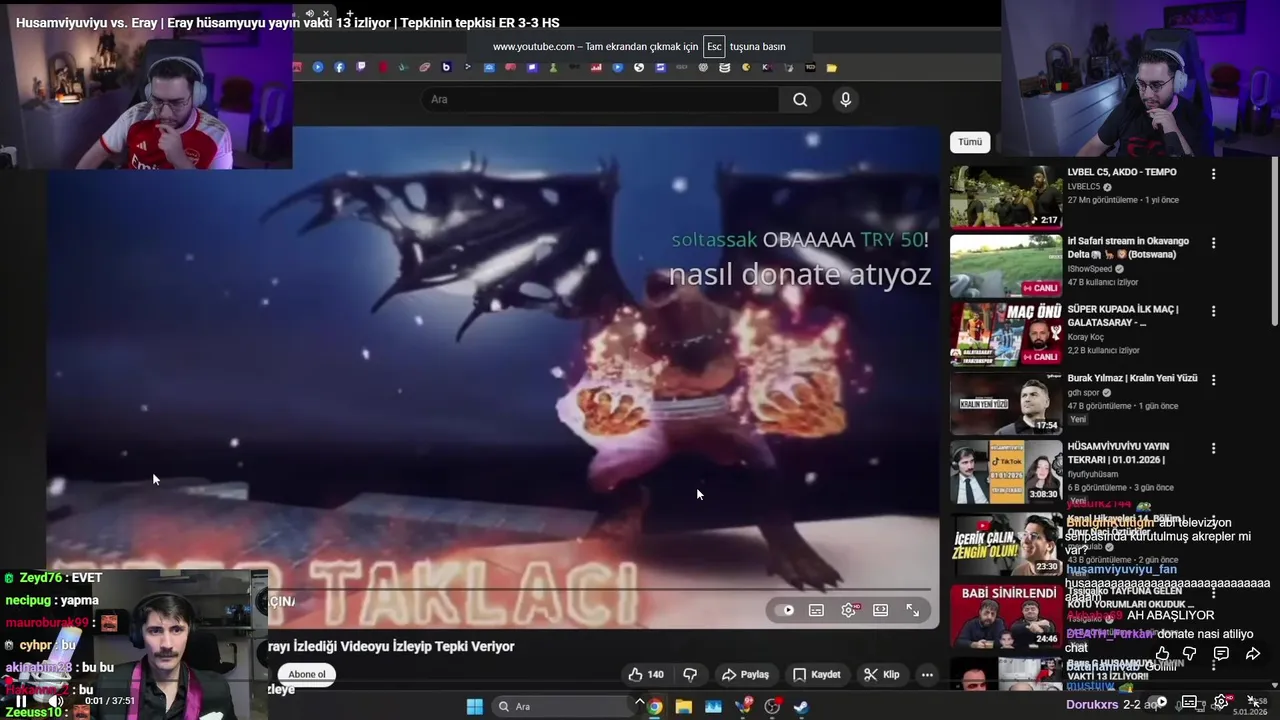This screenshot has height=720, width=1280.
Task: Save video with Kaydet button
Action: tap(816, 674)
